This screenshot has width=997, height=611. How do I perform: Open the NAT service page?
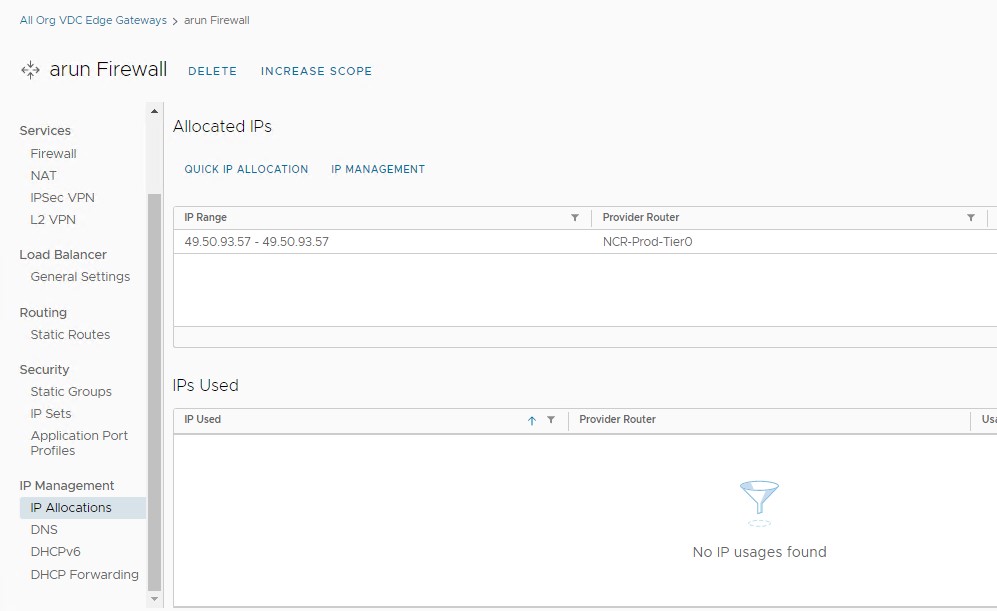44,175
